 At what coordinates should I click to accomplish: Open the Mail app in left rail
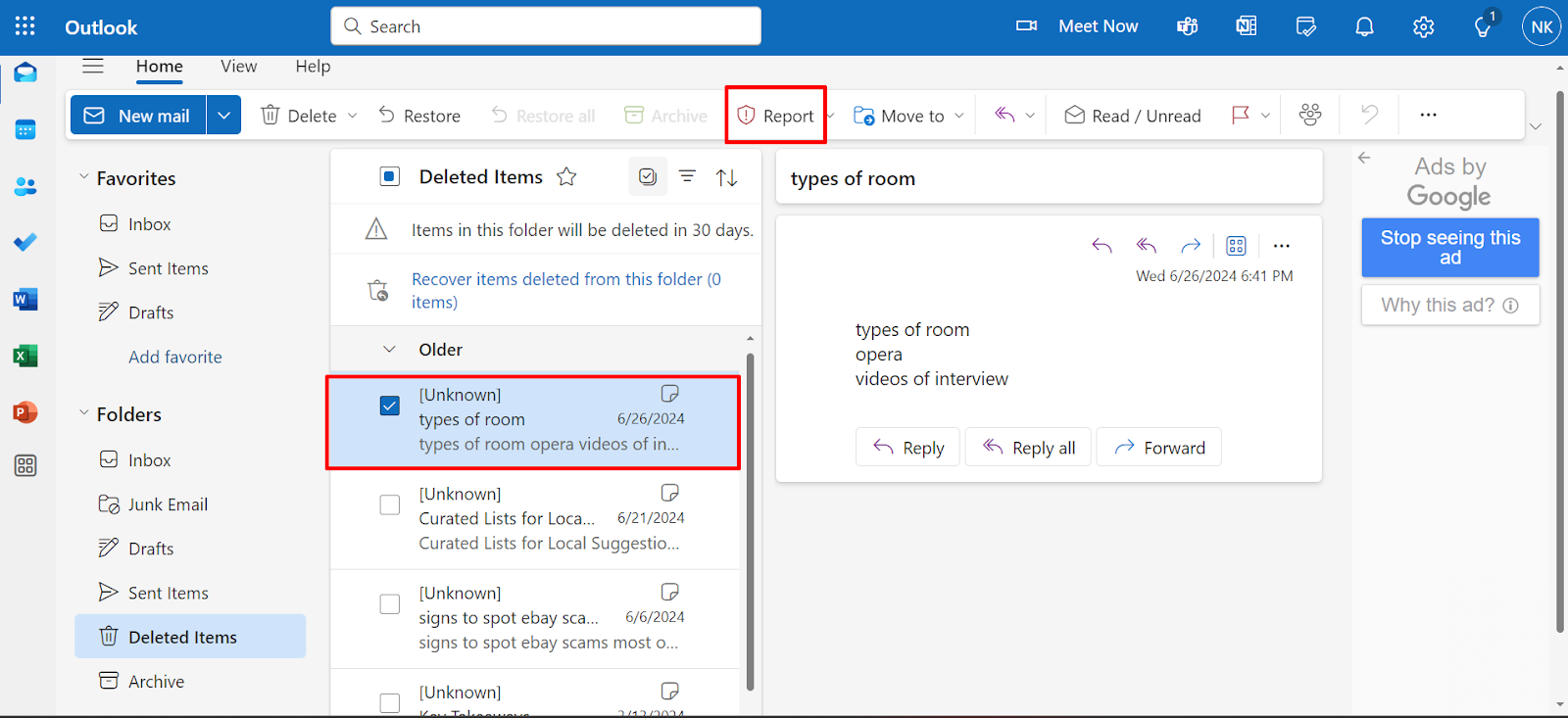(25, 73)
